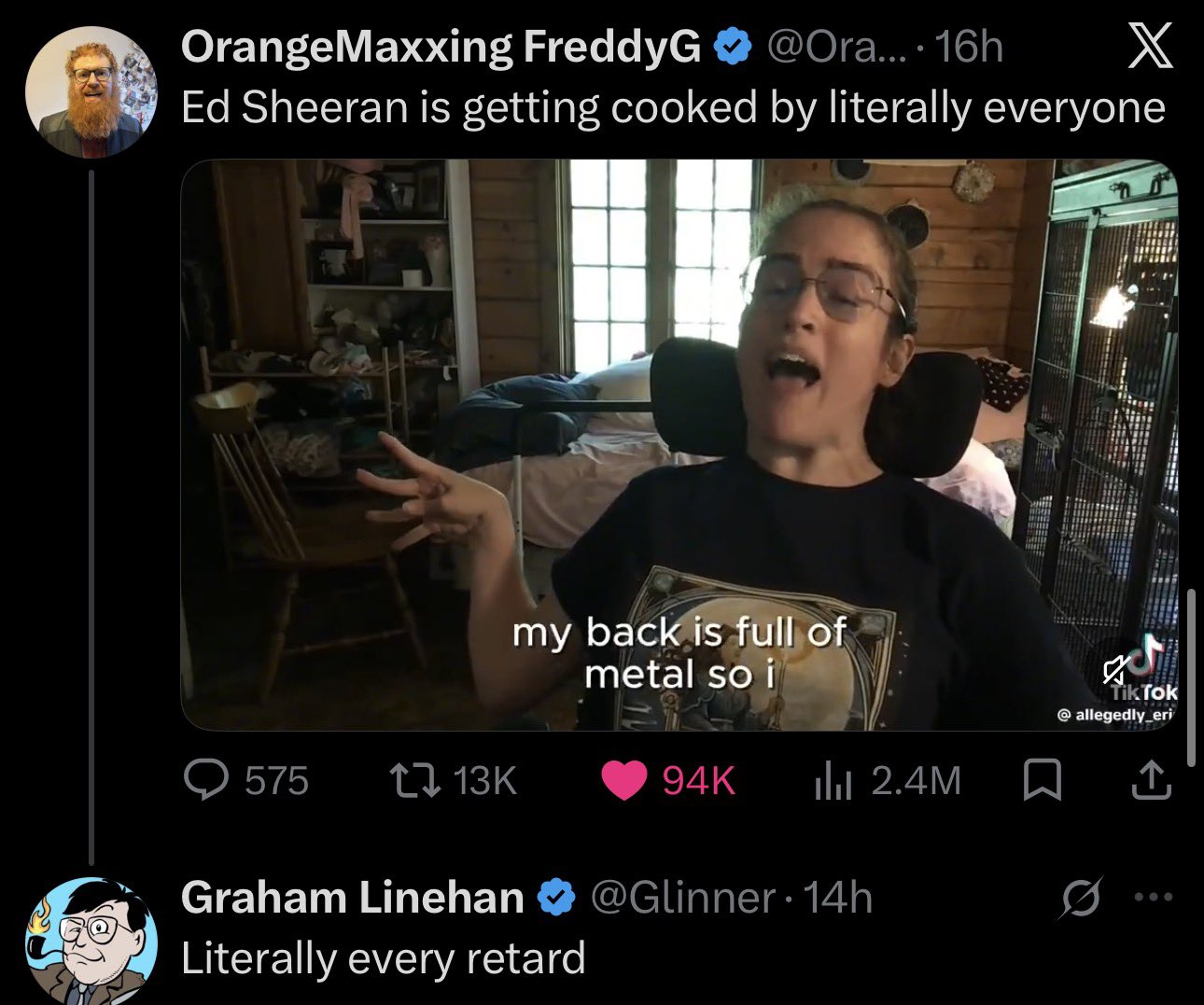Click FreddyG's blue verified checkmark badge
Viewport: 1204px width, 1005px height.
pyautogui.click(x=733, y=47)
